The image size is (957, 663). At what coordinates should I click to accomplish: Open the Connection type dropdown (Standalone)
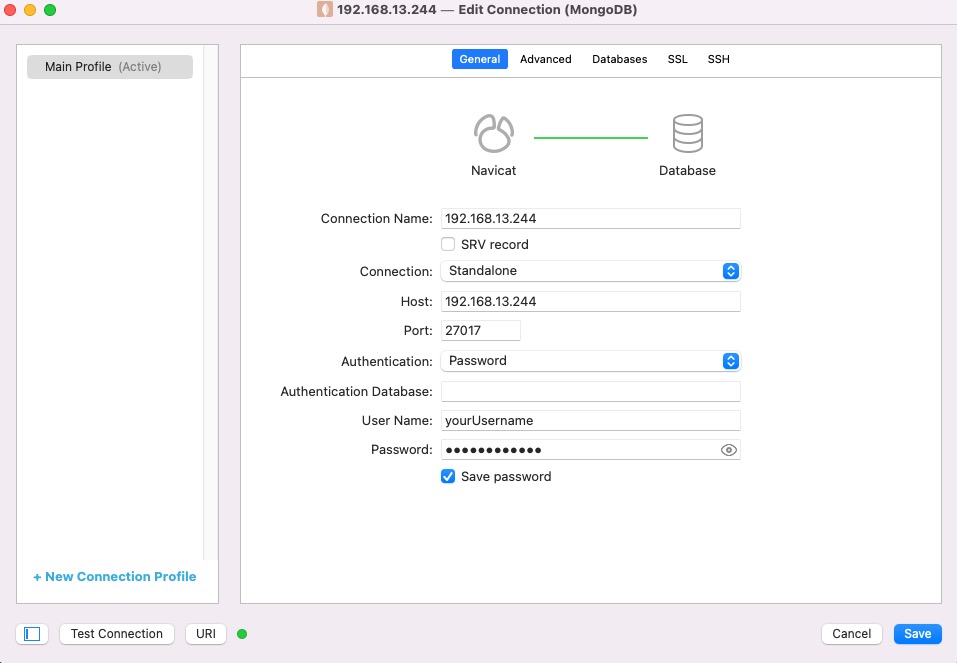pyautogui.click(x=590, y=271)
